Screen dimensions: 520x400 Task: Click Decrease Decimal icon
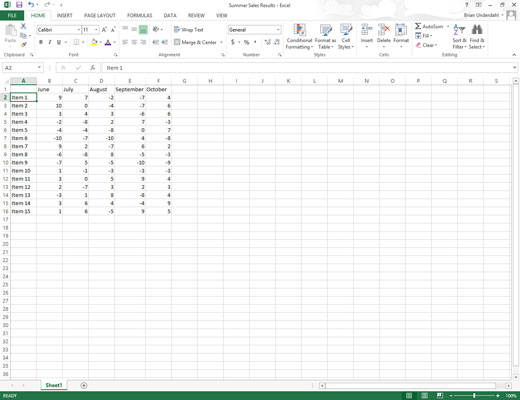click(277, 42)
